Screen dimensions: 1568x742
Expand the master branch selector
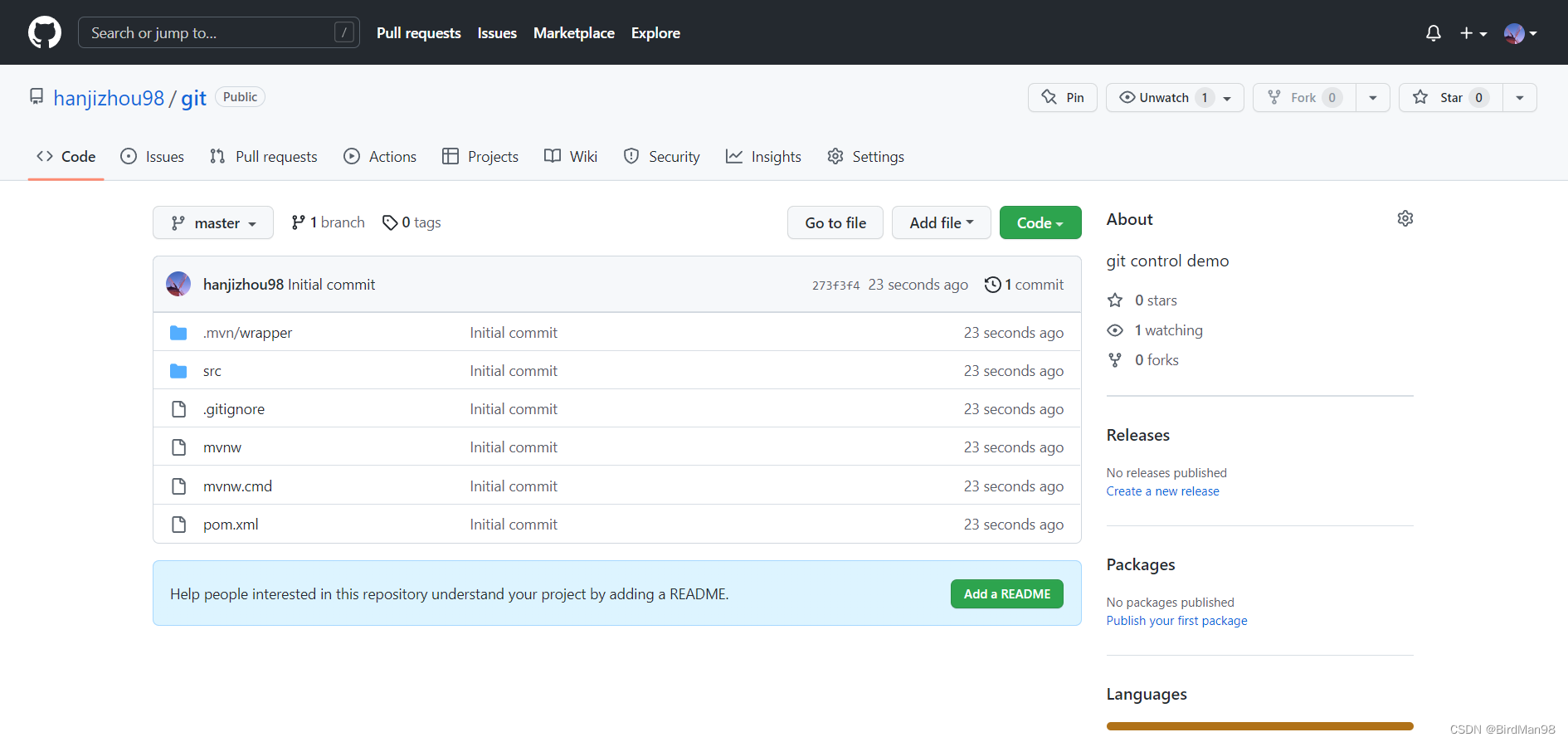213,222
